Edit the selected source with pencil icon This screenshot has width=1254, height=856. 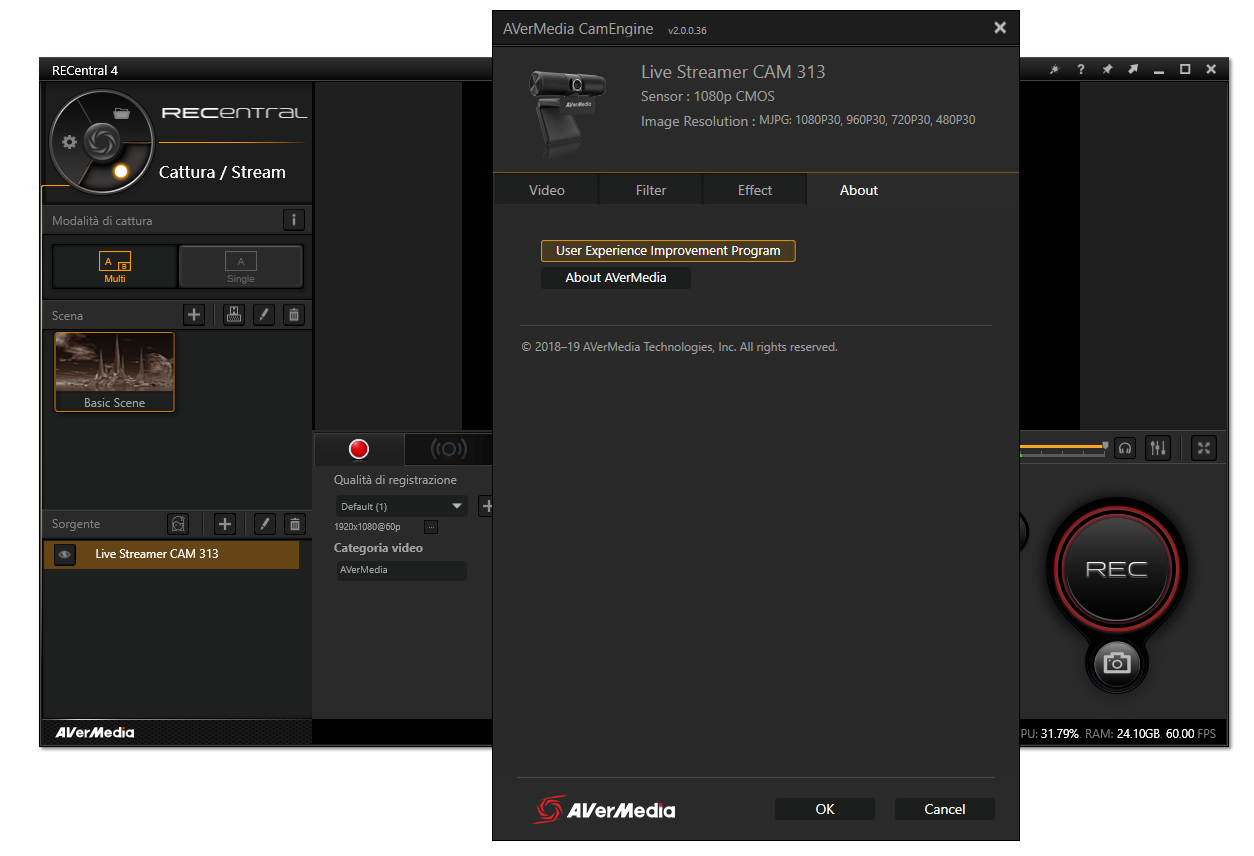[264, 524]
